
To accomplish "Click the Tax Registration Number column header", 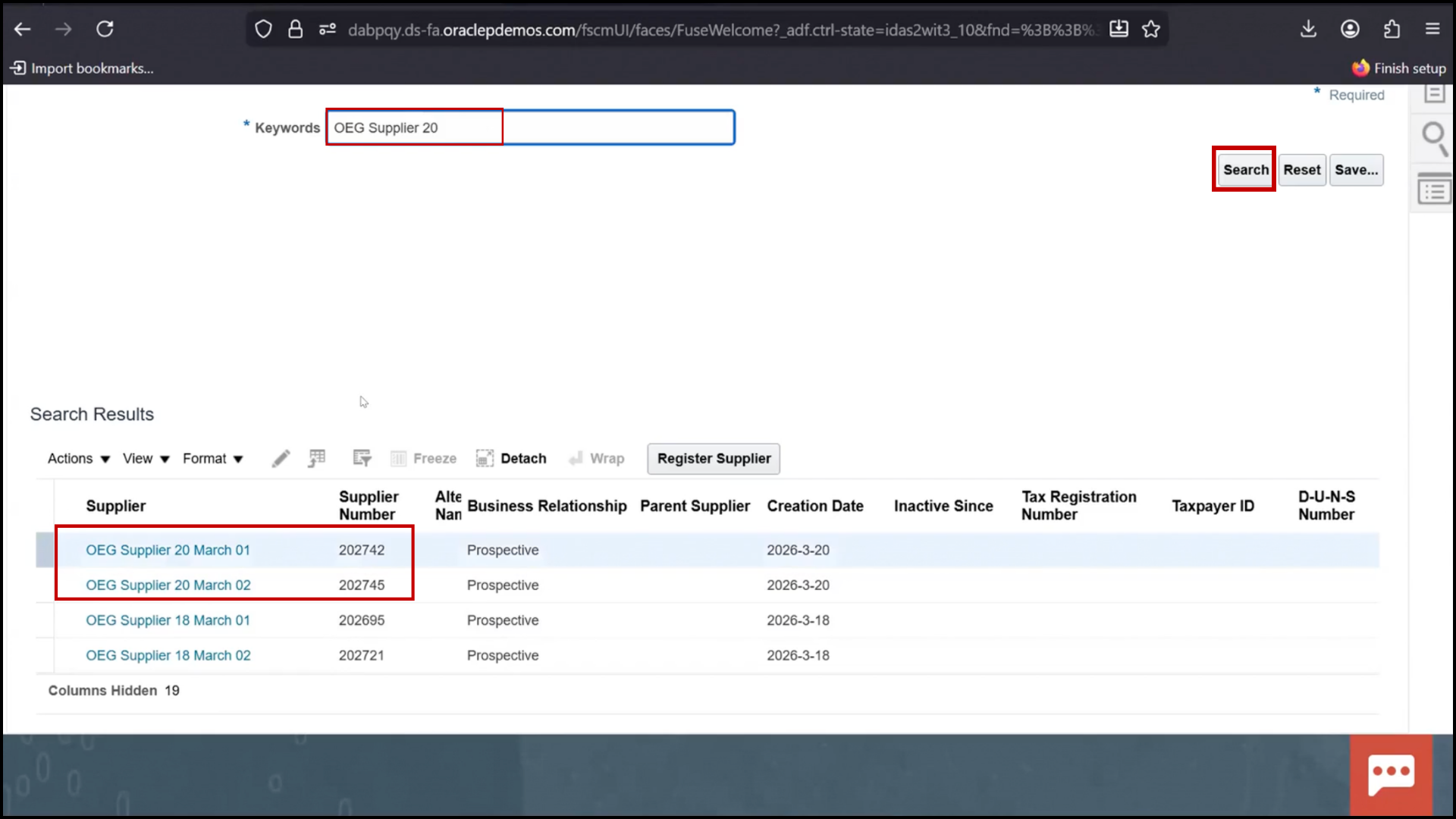I will 1078,506.
